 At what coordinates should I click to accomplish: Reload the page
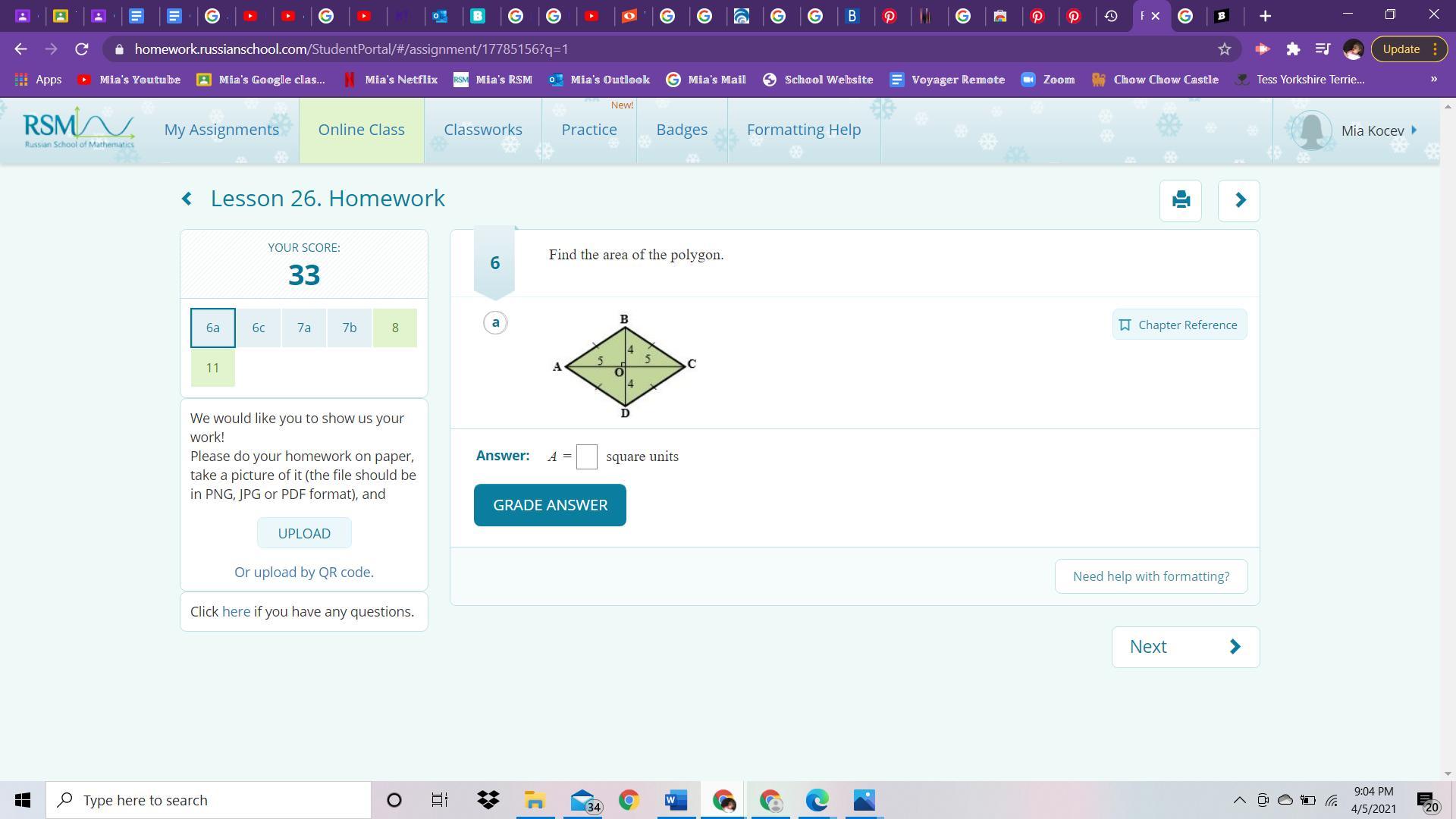[x=81, y=49]
